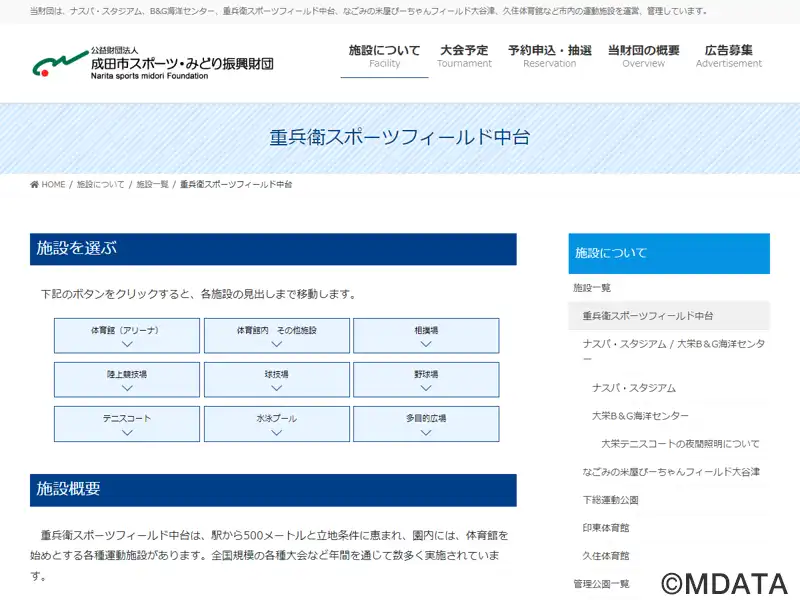
Task: Open 久住体育館 sidebar link
Action: click(606, 556)
